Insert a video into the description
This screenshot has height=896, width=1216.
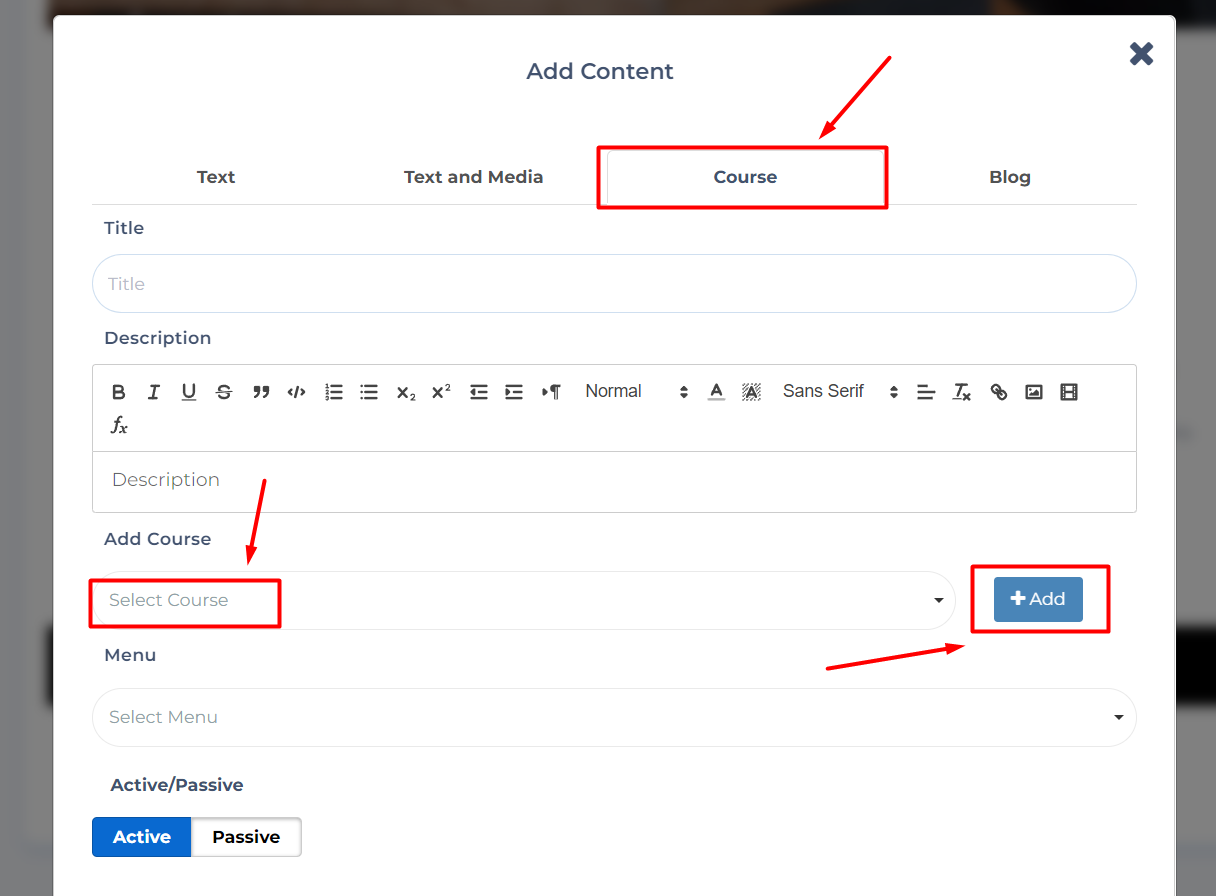tap(1069, 392)
